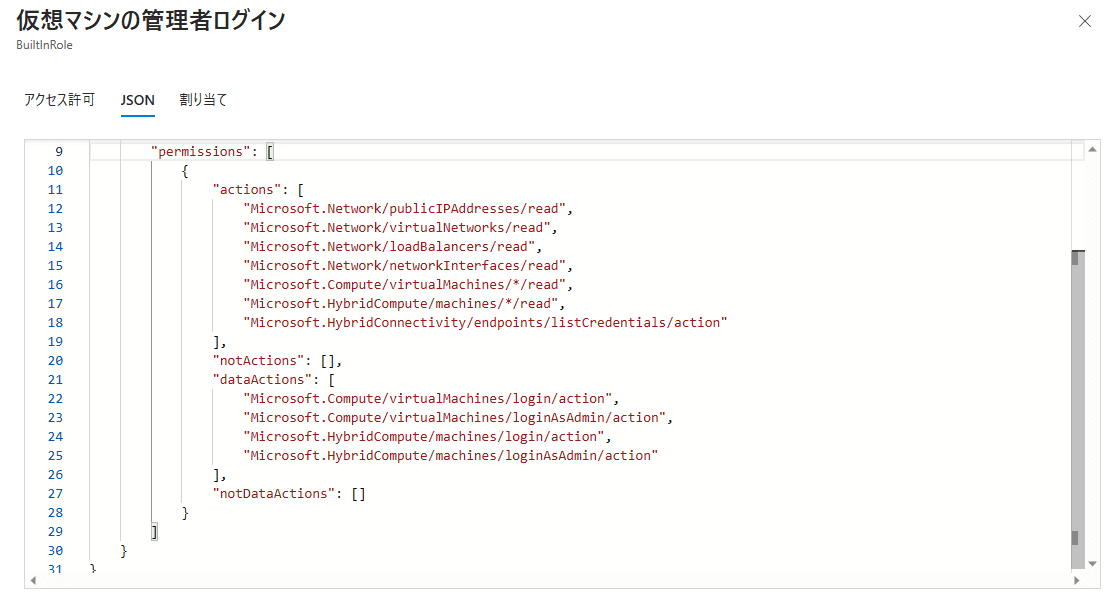The height and width of the screenshot is (602, 1108).
Task: Click the vertical scrollbar up arrow
Action: (1092, 149)
